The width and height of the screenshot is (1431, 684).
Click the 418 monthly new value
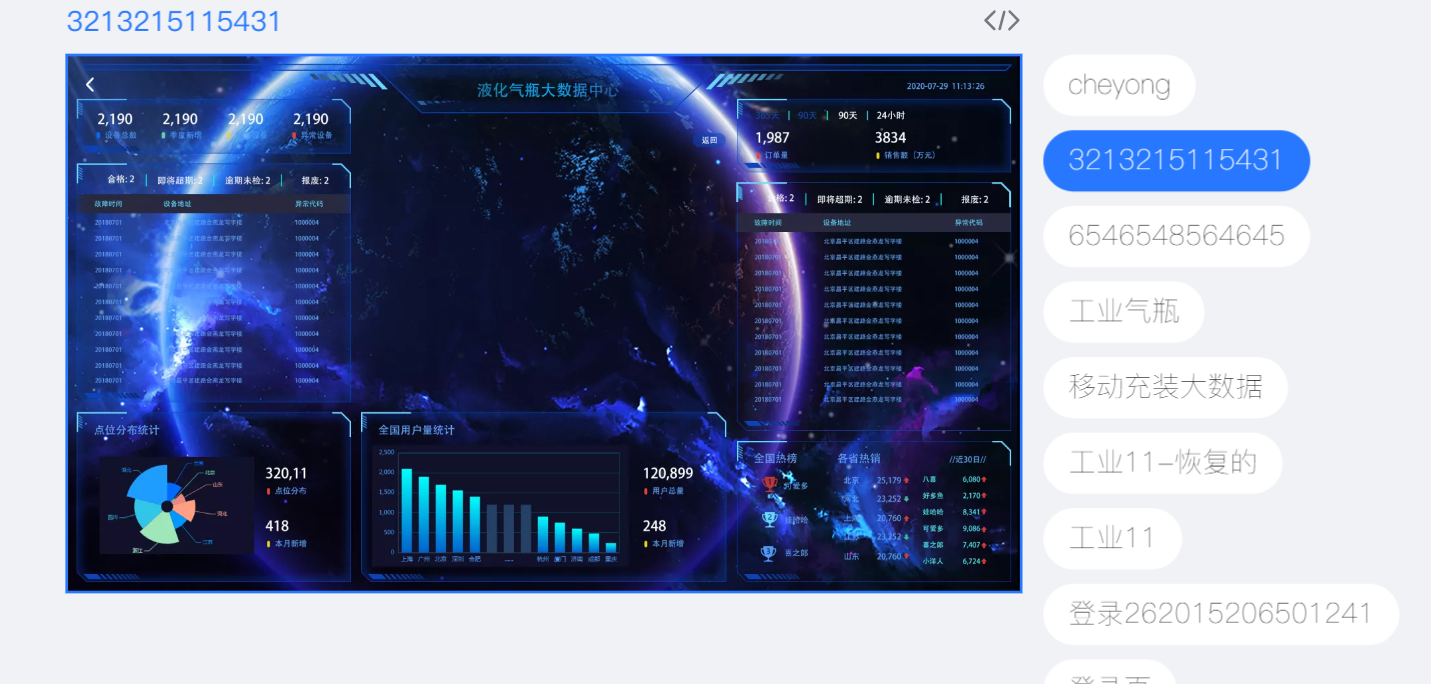coord(277,526)
